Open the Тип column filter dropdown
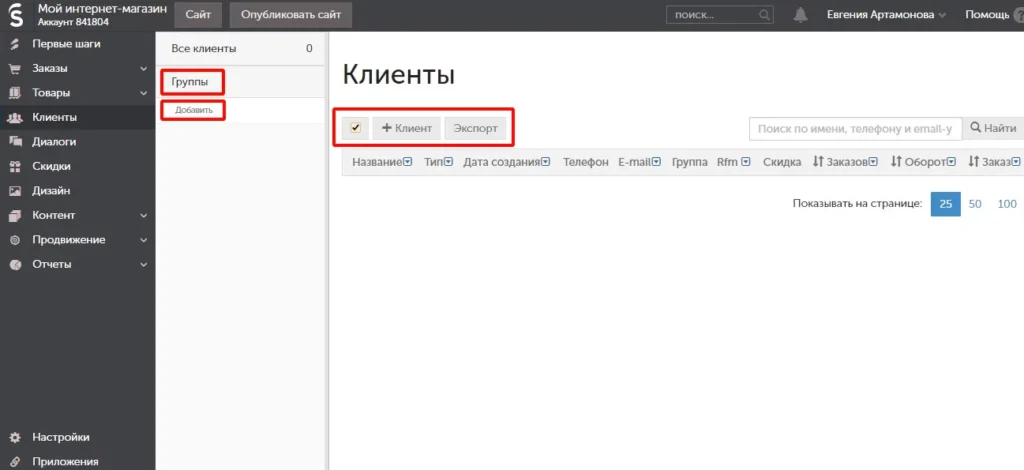 [448, 162]
